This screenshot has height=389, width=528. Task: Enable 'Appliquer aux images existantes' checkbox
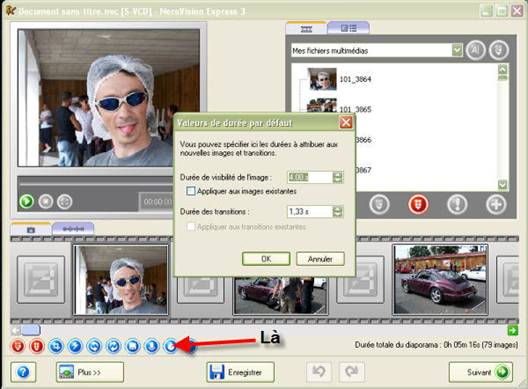pyautogui.click(x=191, y=191)
